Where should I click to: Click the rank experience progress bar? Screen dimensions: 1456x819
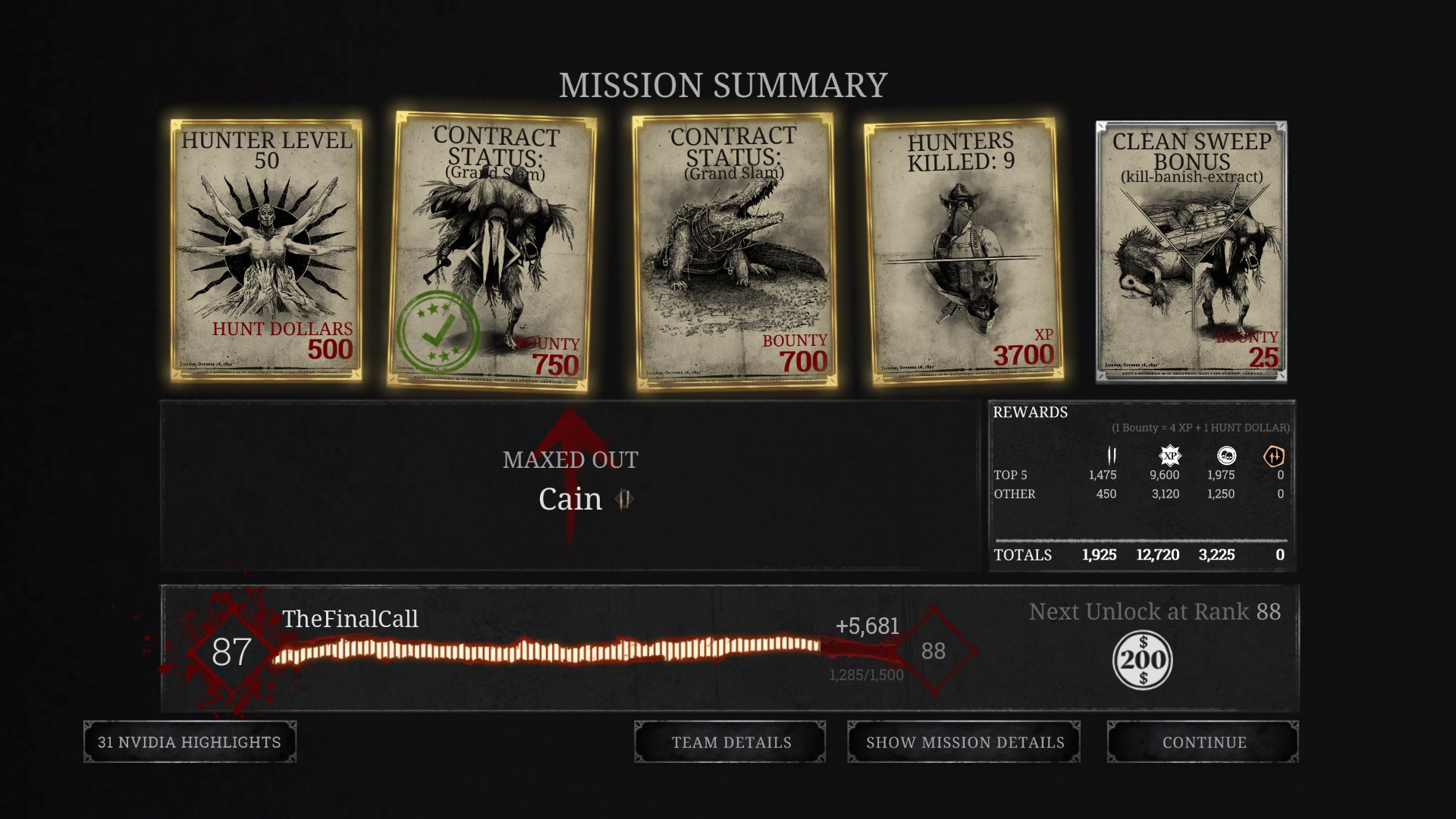(x=546, y=651)
